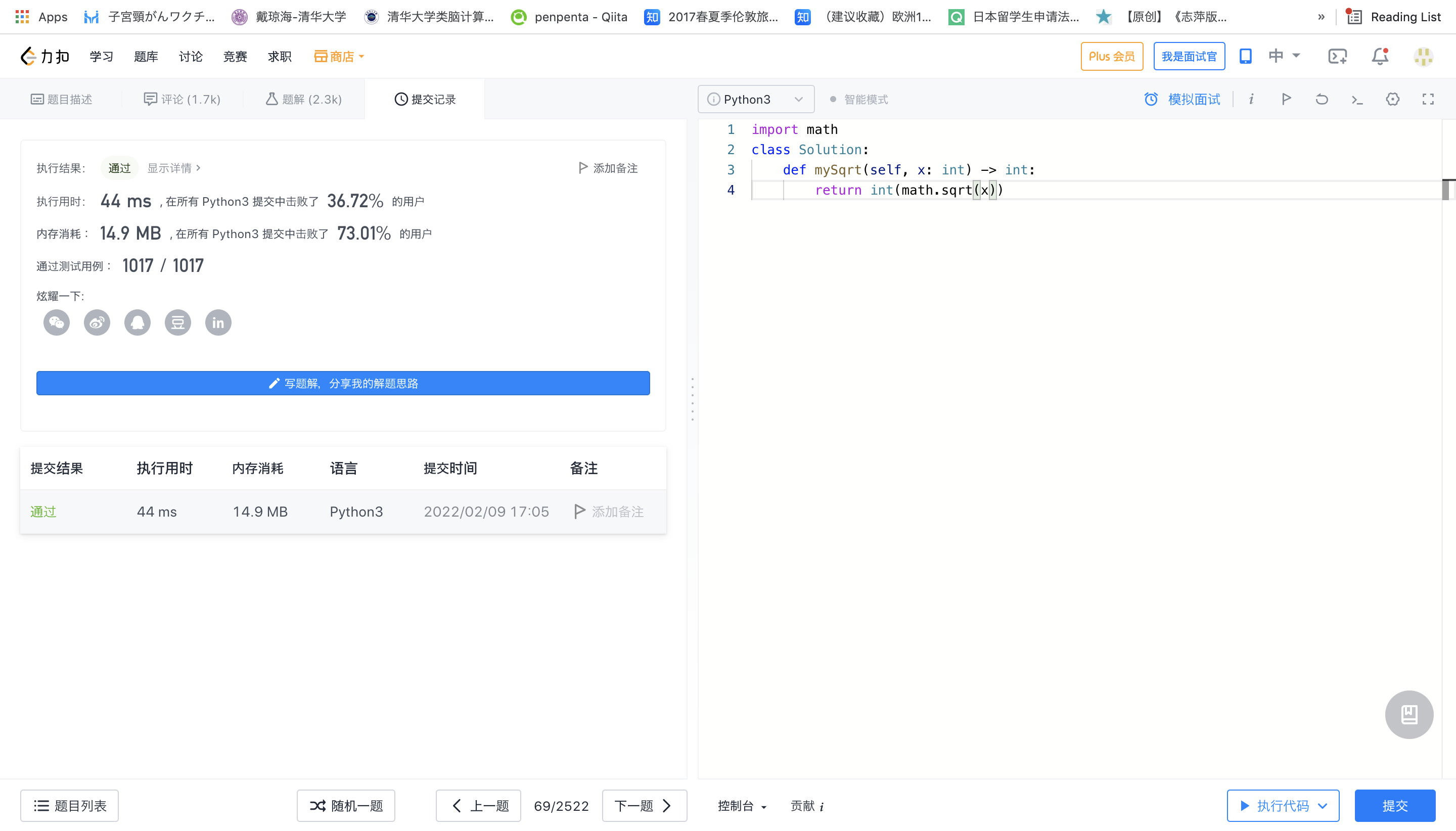Go to 上一题 previous problem

point(478,806)
